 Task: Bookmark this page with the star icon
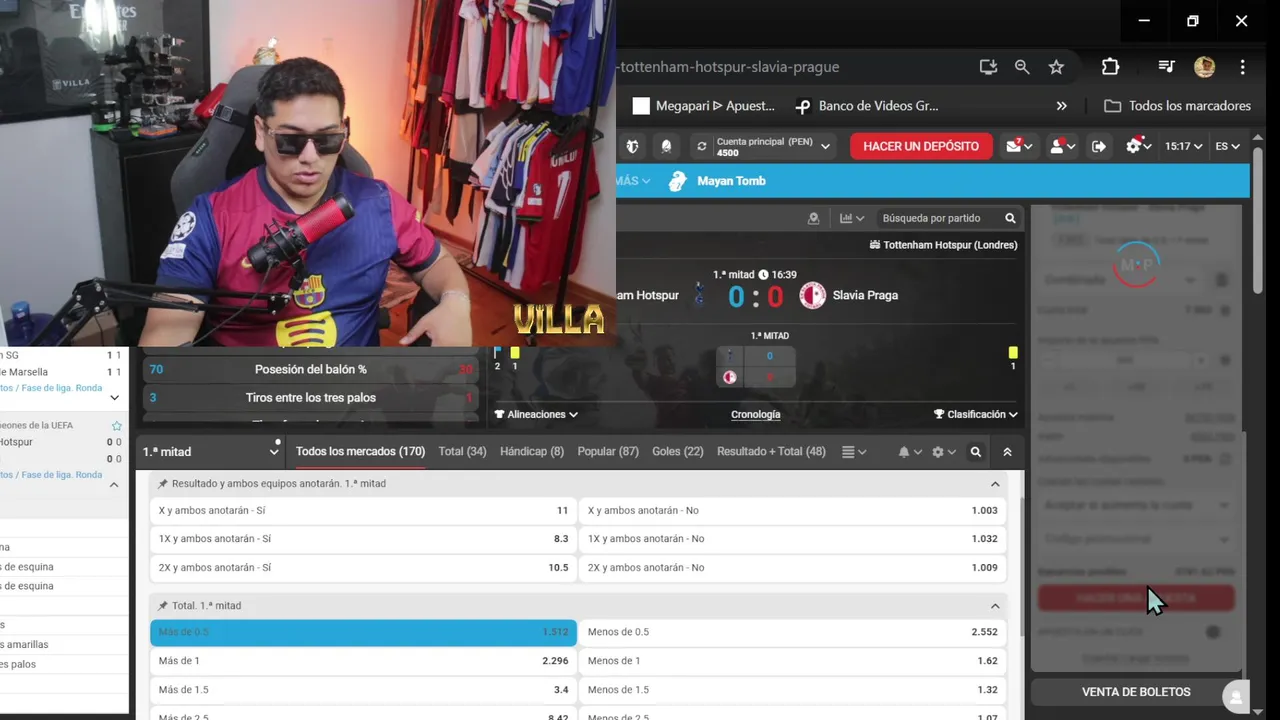1056,67
